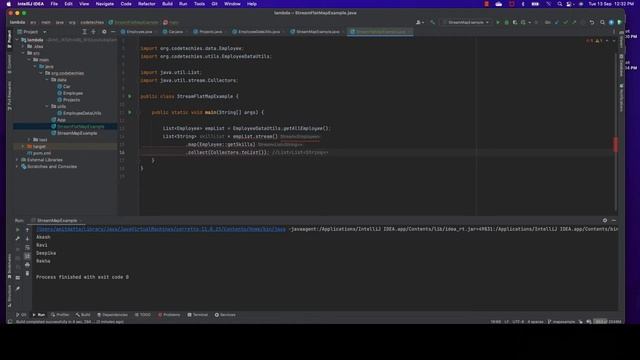Open the build hammer icon in toolbar
Image resolution: width=640 pixels, height=360 pixels.
click(433, 22)
